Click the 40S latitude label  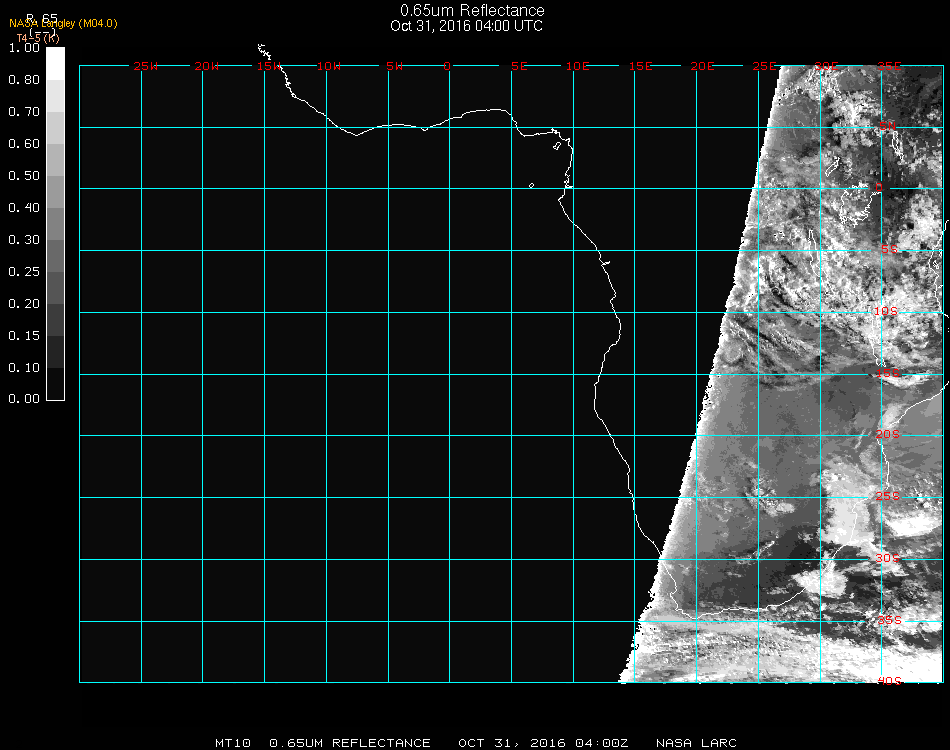pos(888,681)
